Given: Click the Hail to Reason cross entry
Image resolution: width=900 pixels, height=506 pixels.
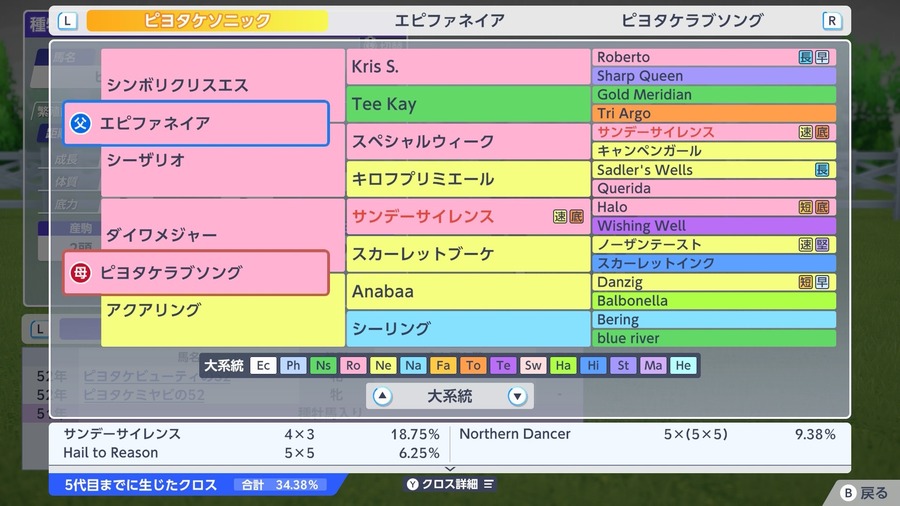Looking at the screenshot, I should pyautogui.click(x=251, y=453).
